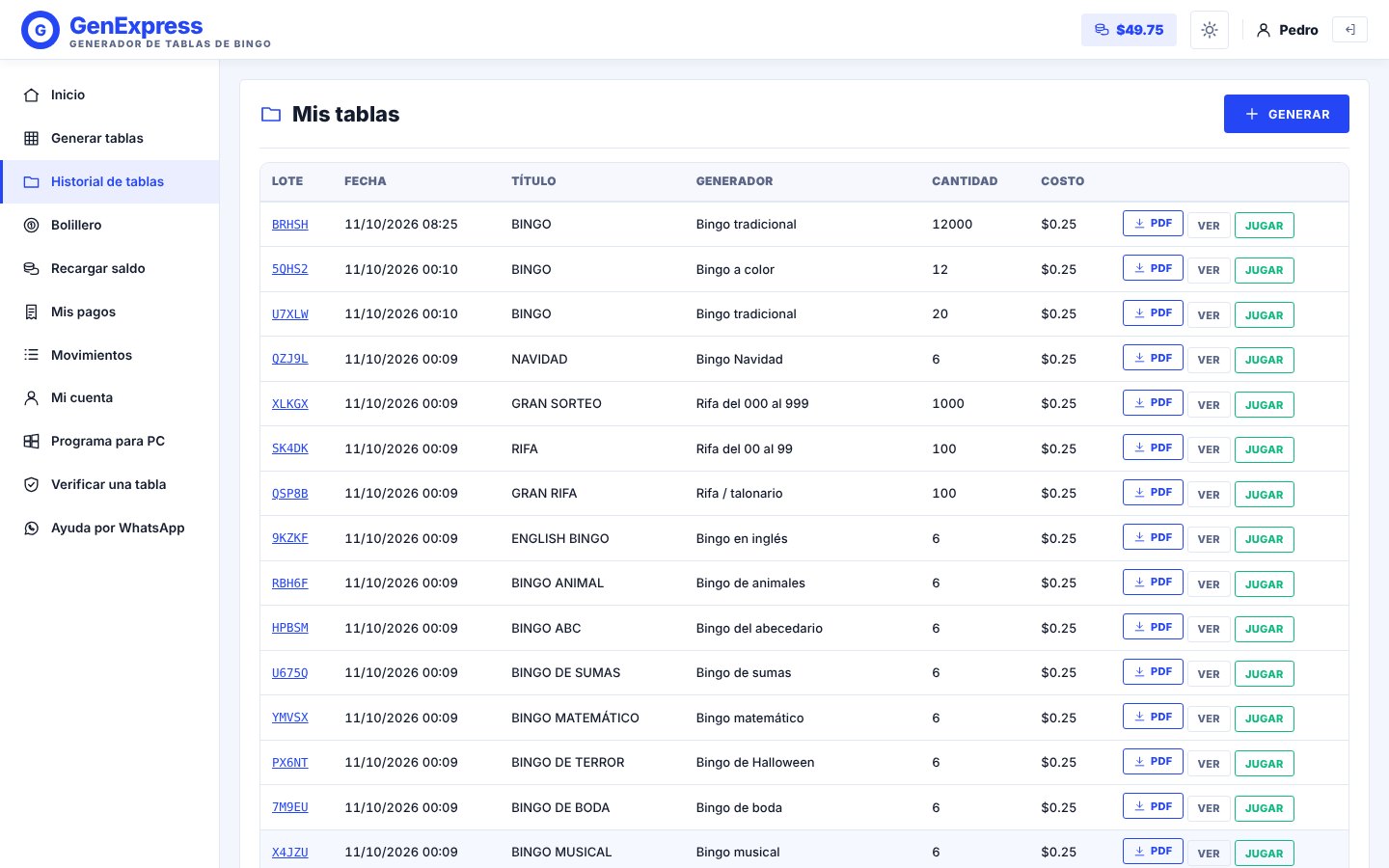The width and height of the screenshot is (1389, 868).
Task: Click the Bolillero icon in sidebar
Action: pos(32,225)
